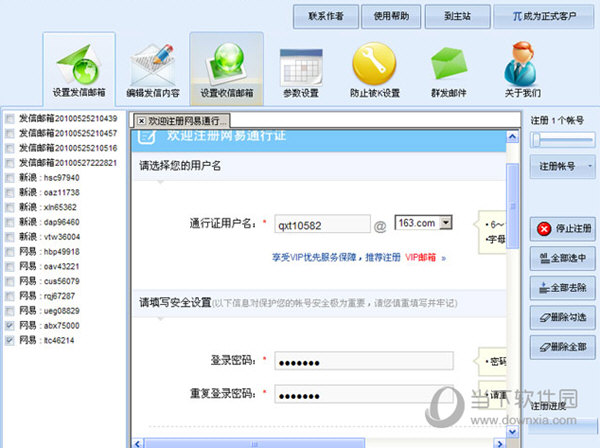Click the horizontal scrollbar thumb

coord(254,444)
